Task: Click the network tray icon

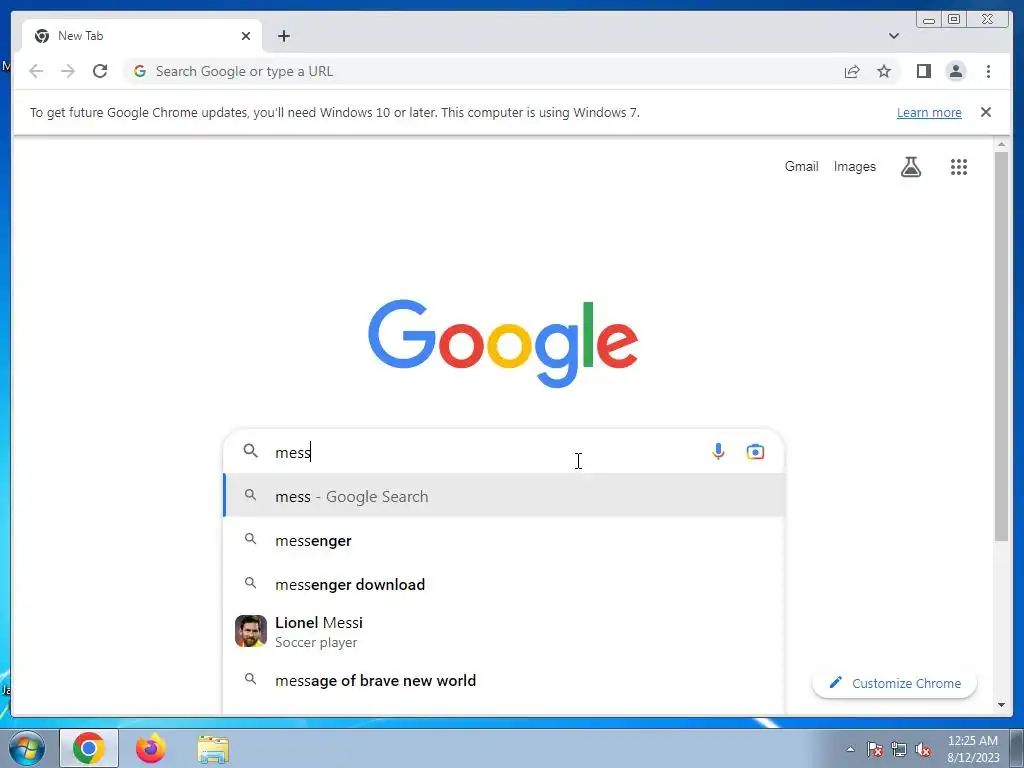Action: pos(899,749)
